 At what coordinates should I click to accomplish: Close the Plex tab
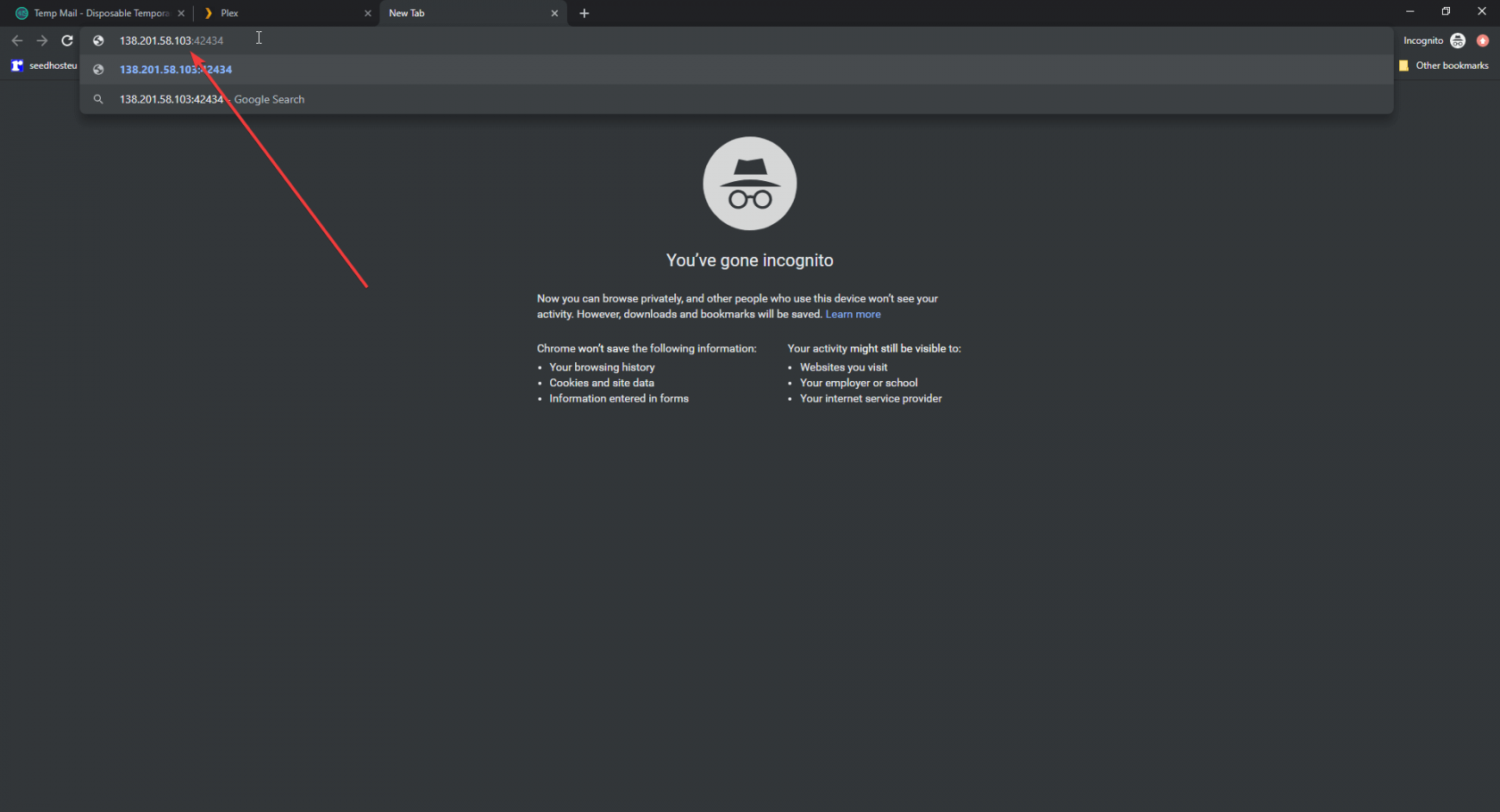368,13
